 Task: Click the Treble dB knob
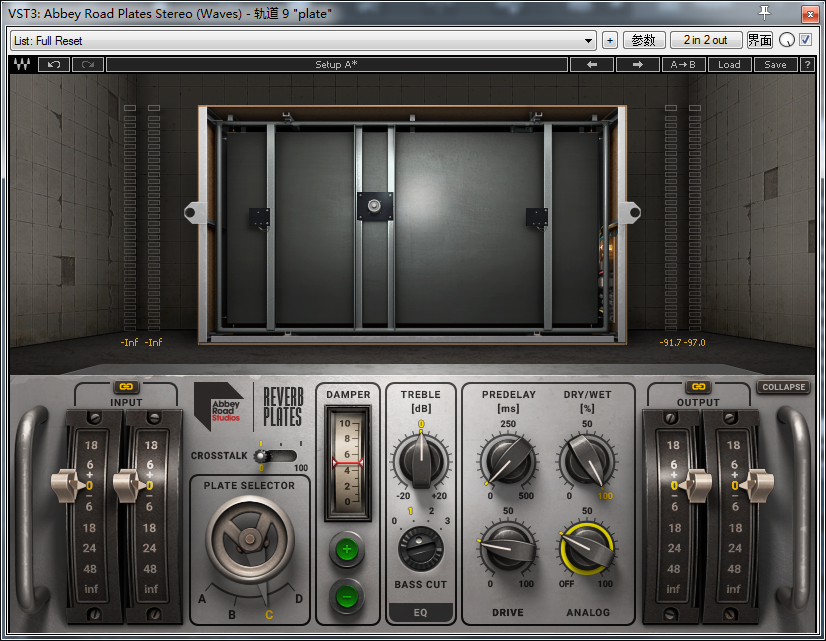click(x=420, y=461)
